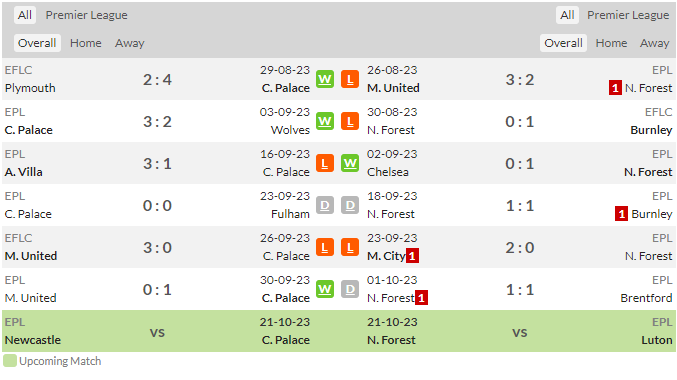Open the upcoming Newcastle vs C. Palace match
The width and height of the screenshot is (677, 380).
158,331
